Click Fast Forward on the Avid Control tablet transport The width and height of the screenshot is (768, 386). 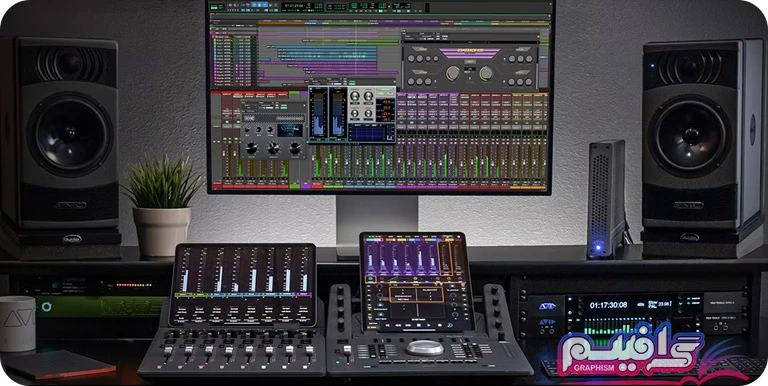pos(408,325)
